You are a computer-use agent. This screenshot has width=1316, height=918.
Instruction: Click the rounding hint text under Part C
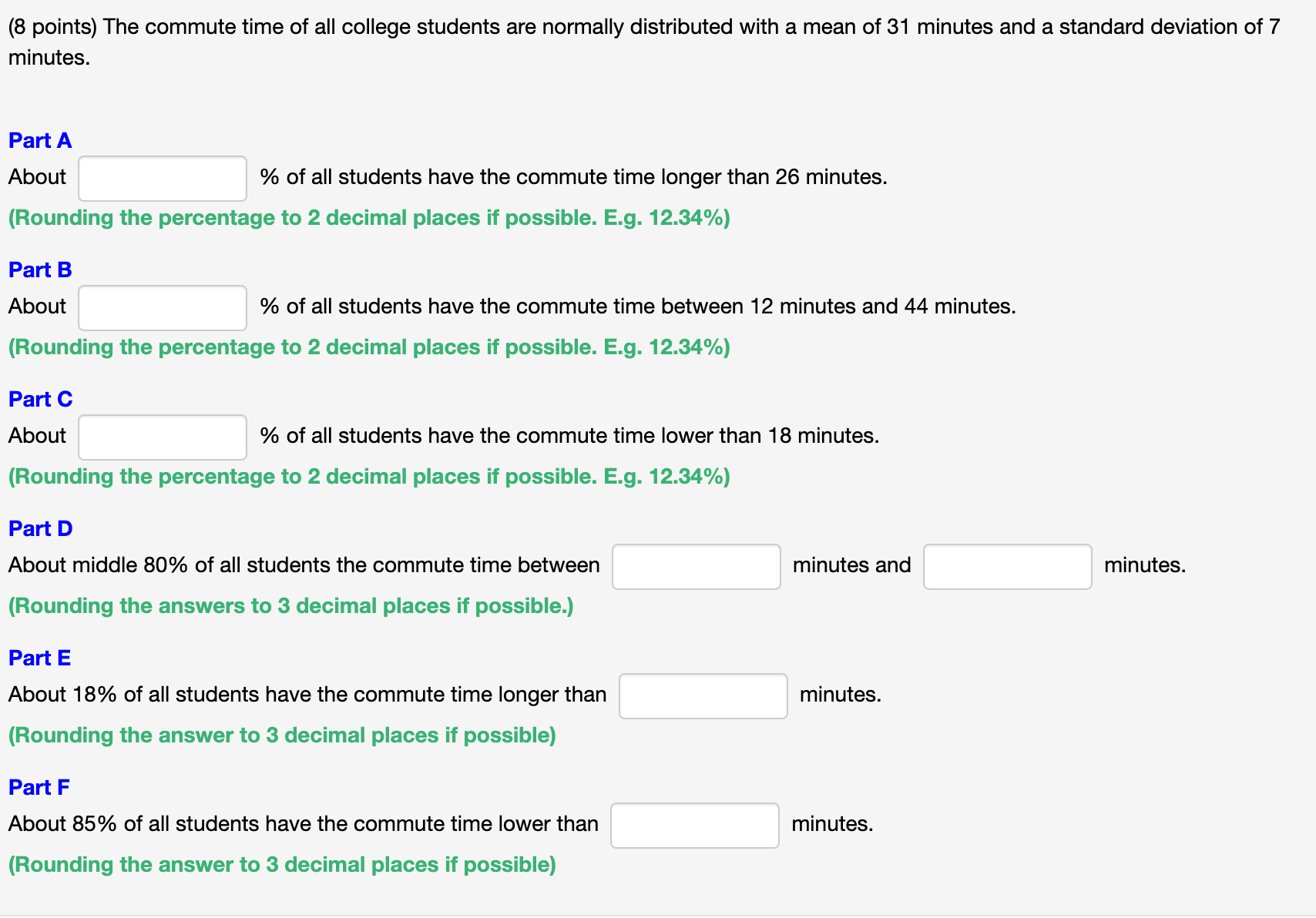point(368,477)
